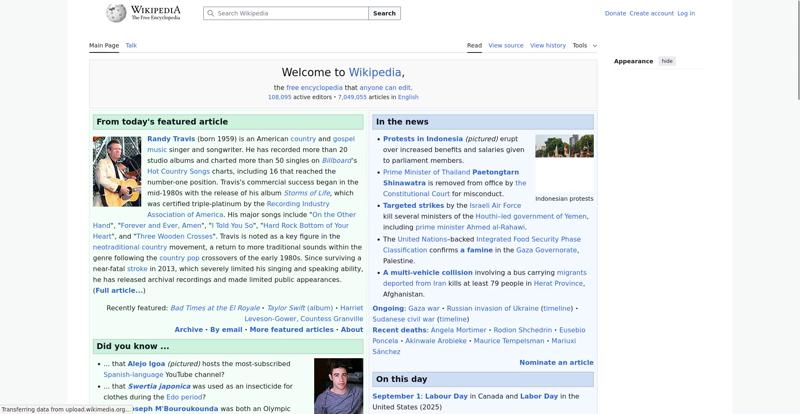Open the Swertia japonica link

159,386
